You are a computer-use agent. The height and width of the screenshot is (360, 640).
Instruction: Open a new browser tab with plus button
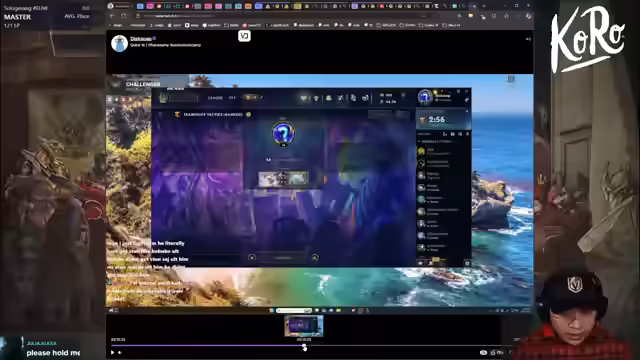[484, 6]
